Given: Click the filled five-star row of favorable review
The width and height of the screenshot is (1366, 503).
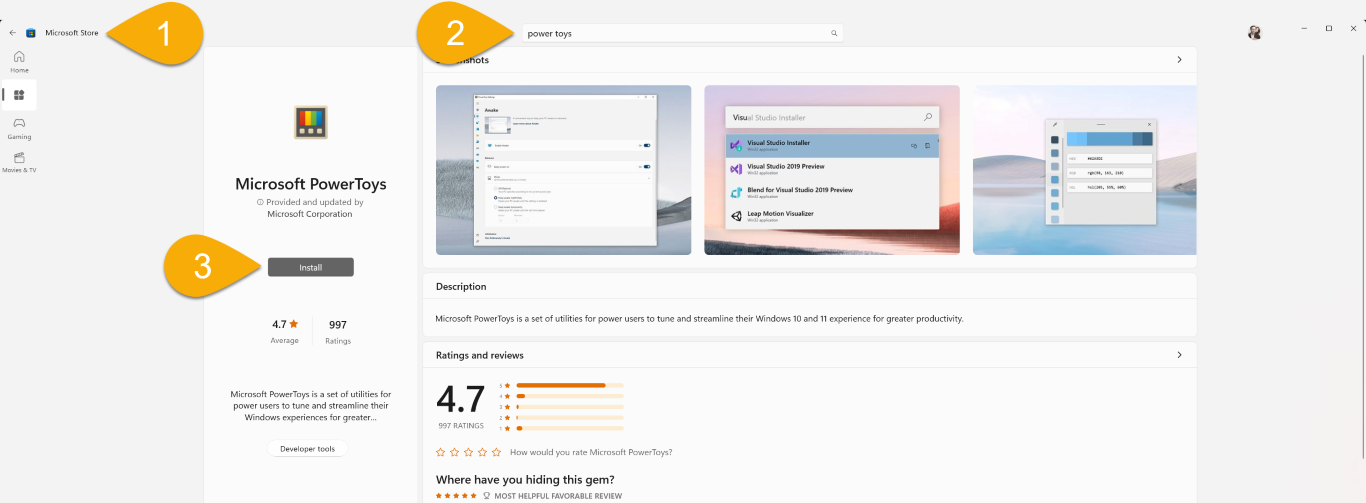Looking at the screenshot, I should 457,496.
